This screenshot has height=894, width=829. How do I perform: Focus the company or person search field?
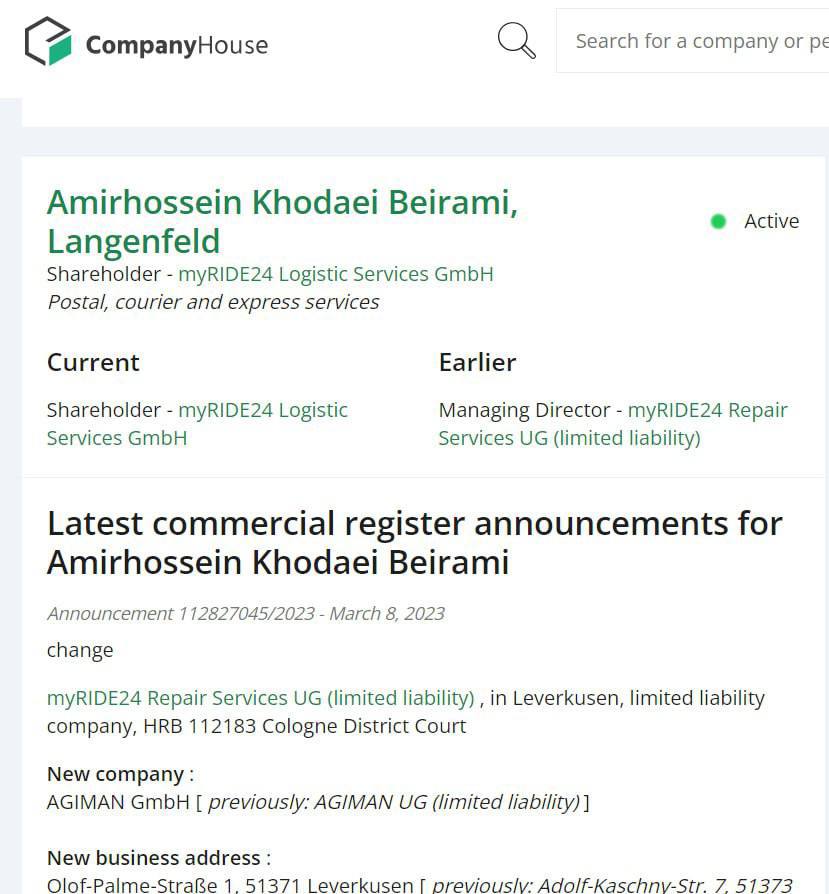tap(692, 41)
